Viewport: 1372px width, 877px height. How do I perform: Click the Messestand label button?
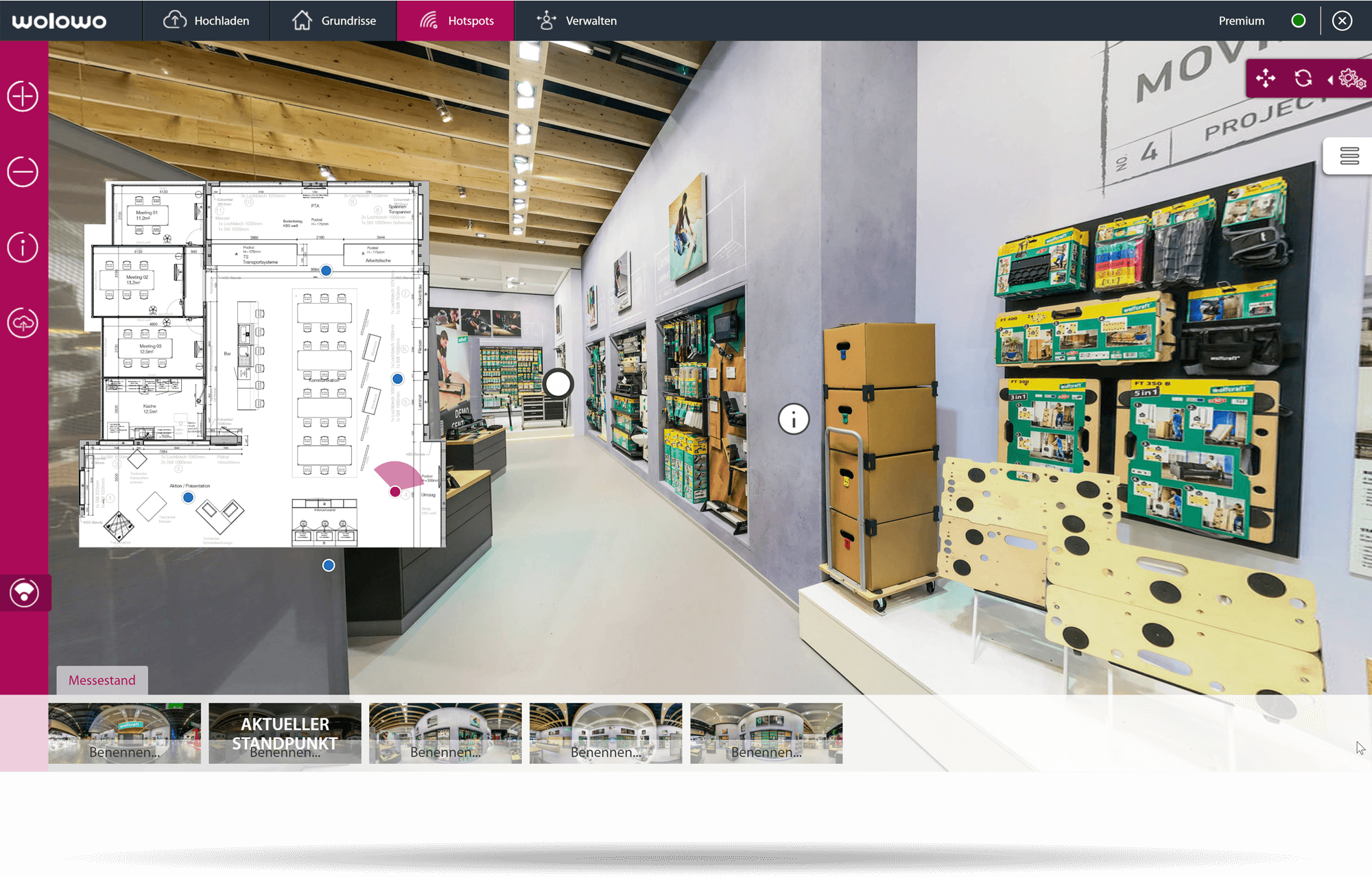click(102, 680)
